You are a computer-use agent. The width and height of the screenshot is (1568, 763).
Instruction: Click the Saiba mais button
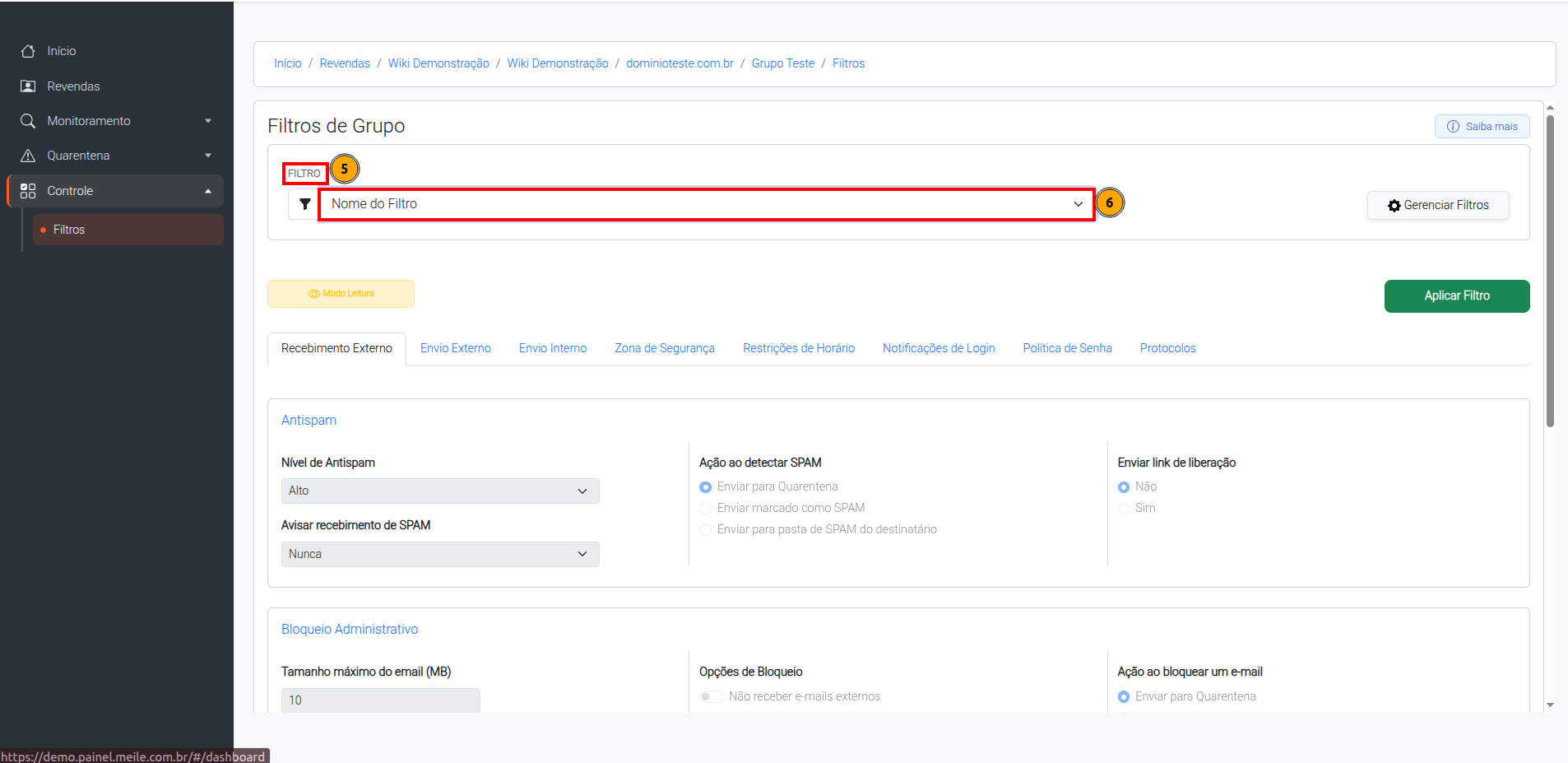point(1482,127)
